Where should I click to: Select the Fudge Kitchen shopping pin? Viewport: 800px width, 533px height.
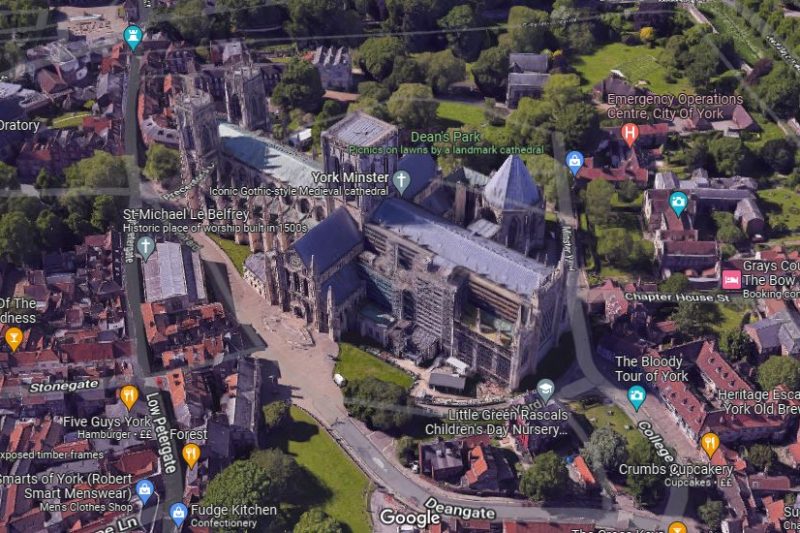[x=178, y=514]
